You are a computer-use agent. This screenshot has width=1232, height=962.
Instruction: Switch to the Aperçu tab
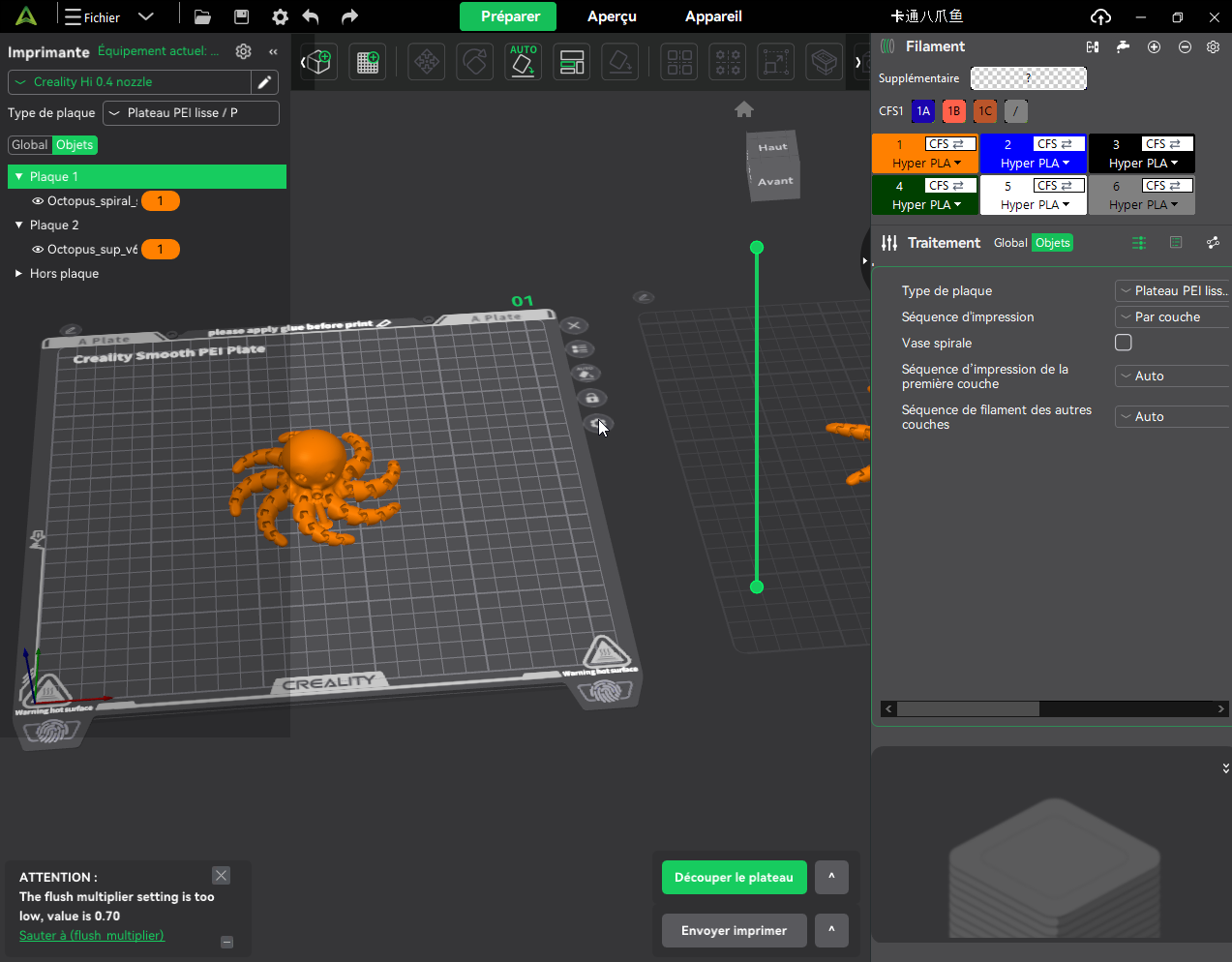click(x=612, y=16)
